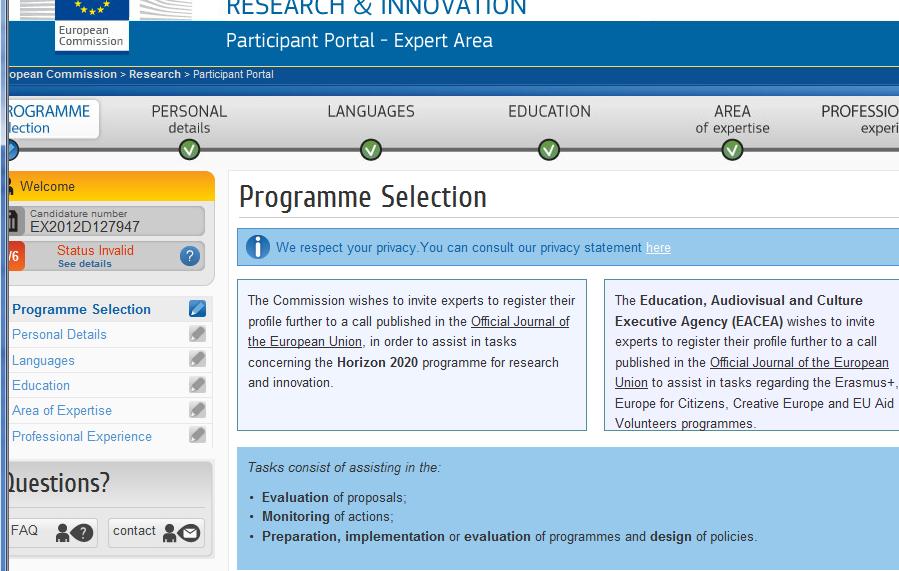Viewport: 899px width, 571px height.
Task: Click the blue edit pencil beside Programme Selection
Action: click(x=197, y=308)
